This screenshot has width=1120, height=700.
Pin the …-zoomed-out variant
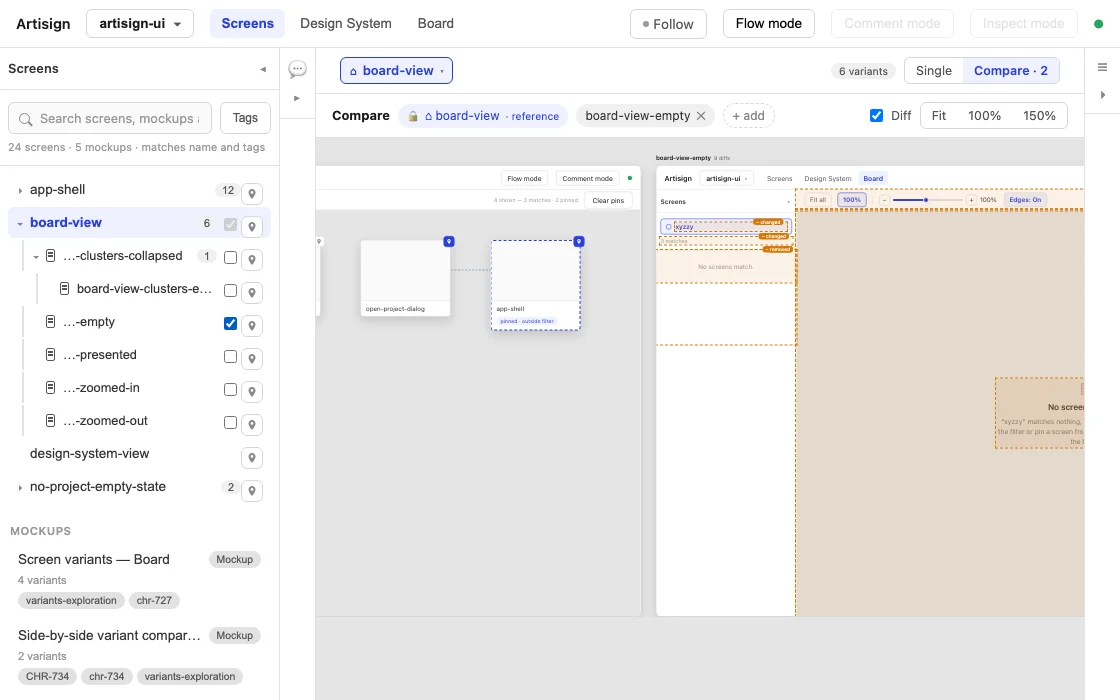(251, 424)
